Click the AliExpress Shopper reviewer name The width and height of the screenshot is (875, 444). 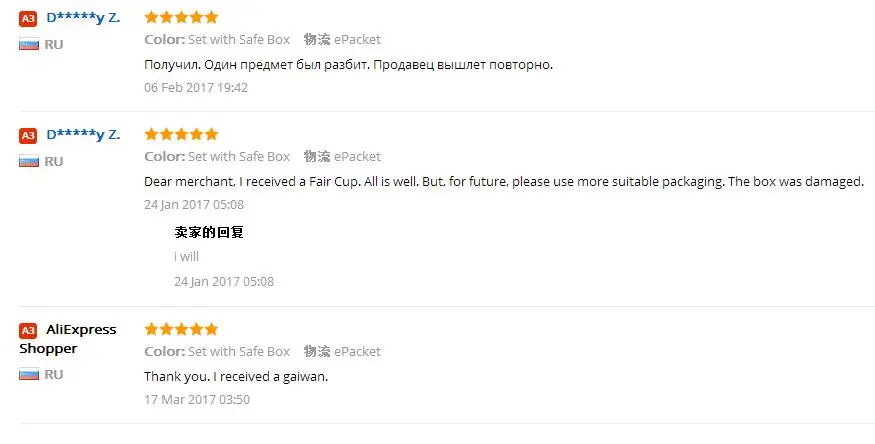[68, 339]
